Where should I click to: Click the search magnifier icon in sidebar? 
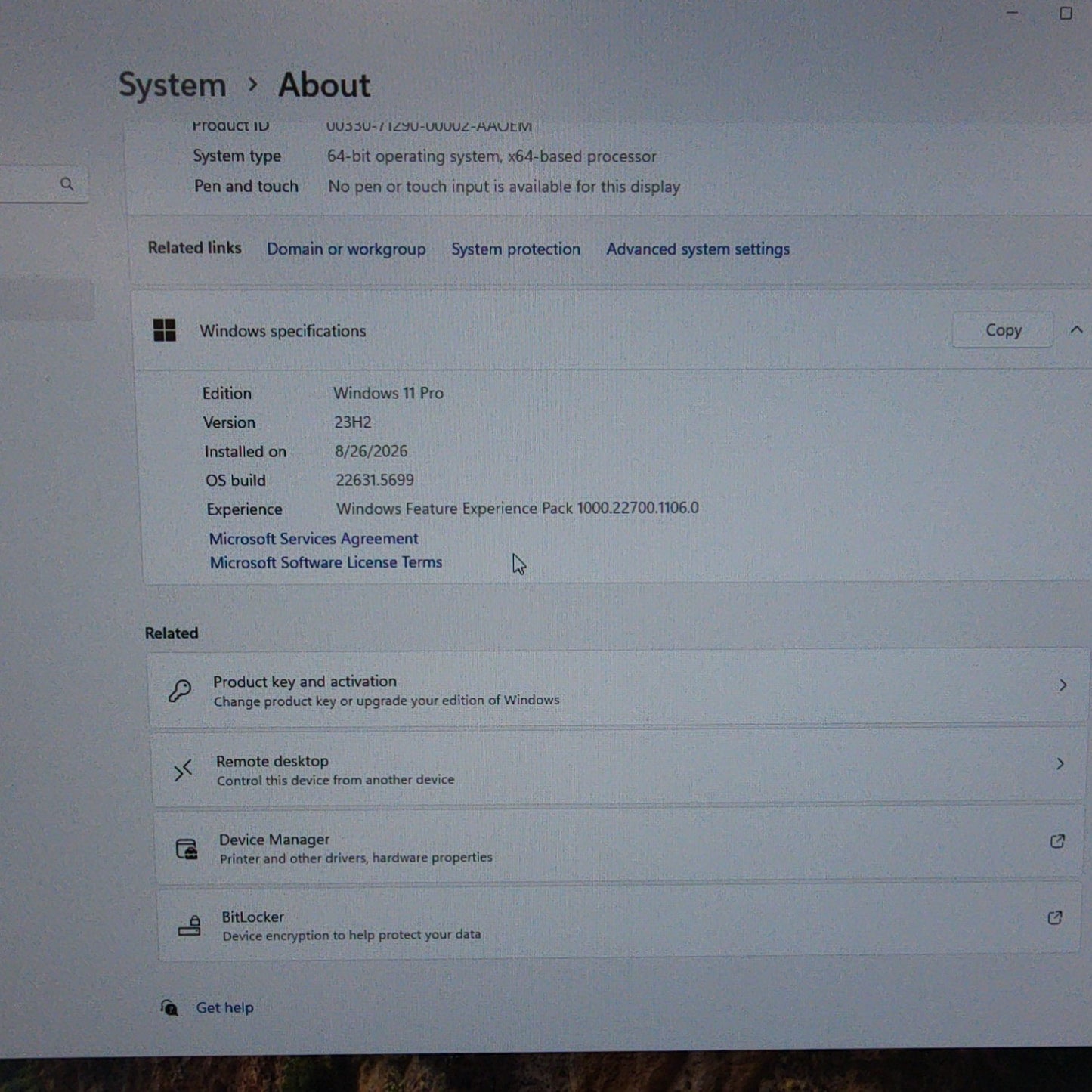coord(67,184)
